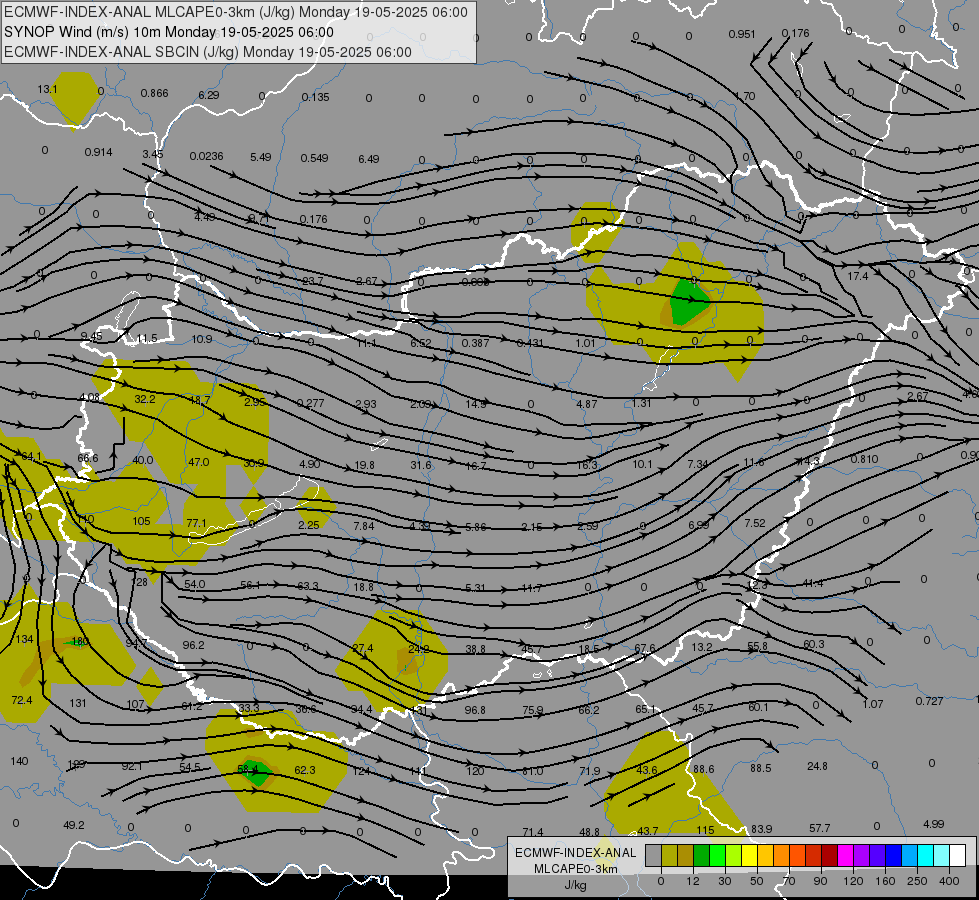
Task: Click the map value 17.4
Action: [858, 276]
